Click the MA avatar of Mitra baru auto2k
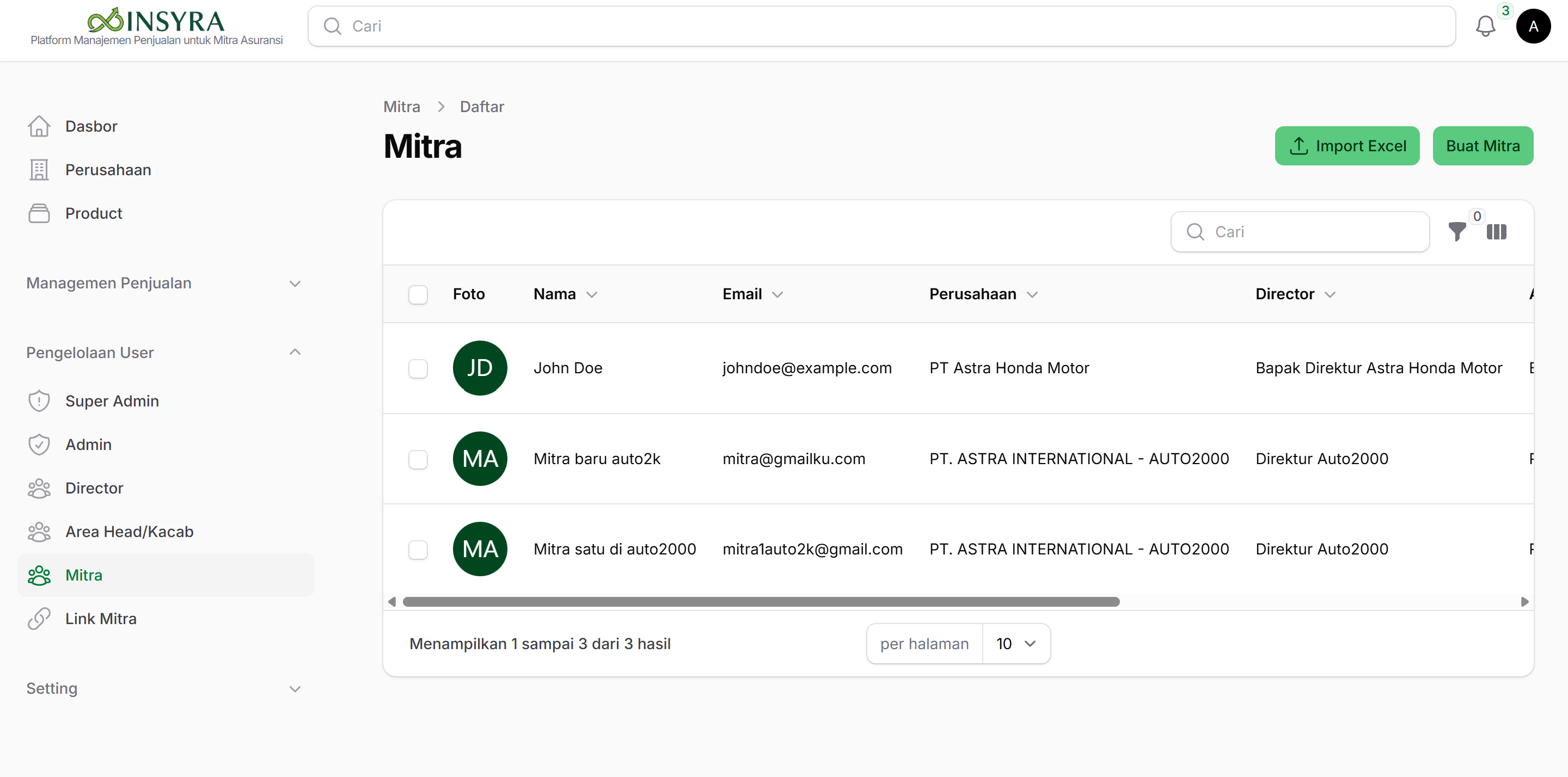Screen dimensions: 1568x777 coord(480,459)
